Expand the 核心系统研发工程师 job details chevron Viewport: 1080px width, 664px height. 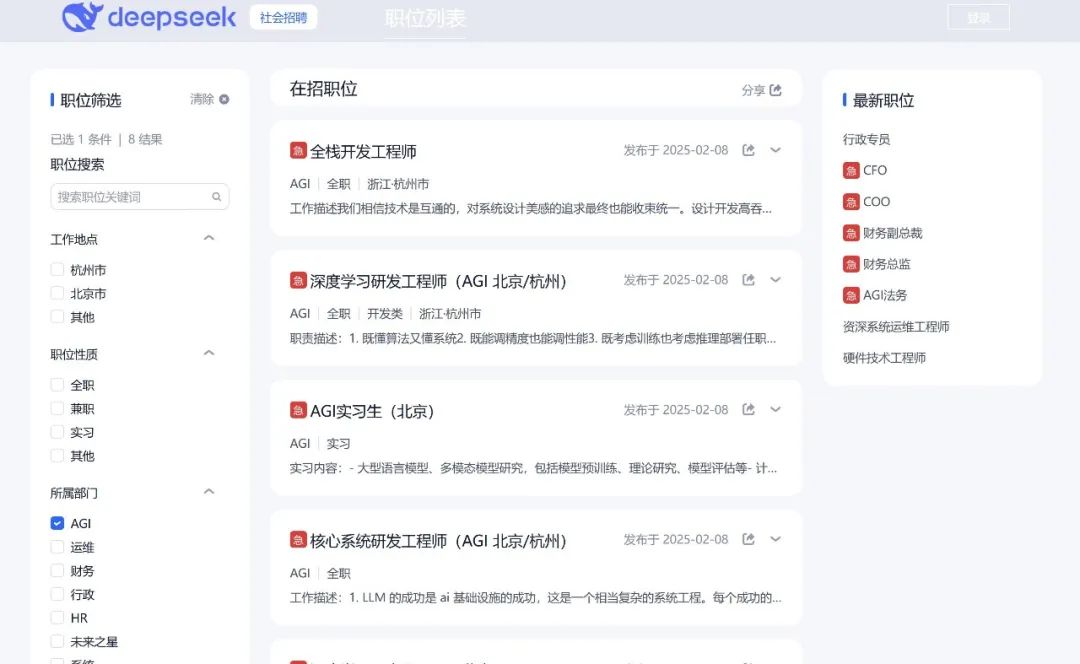pyautogui.click(x=776, y=539)
